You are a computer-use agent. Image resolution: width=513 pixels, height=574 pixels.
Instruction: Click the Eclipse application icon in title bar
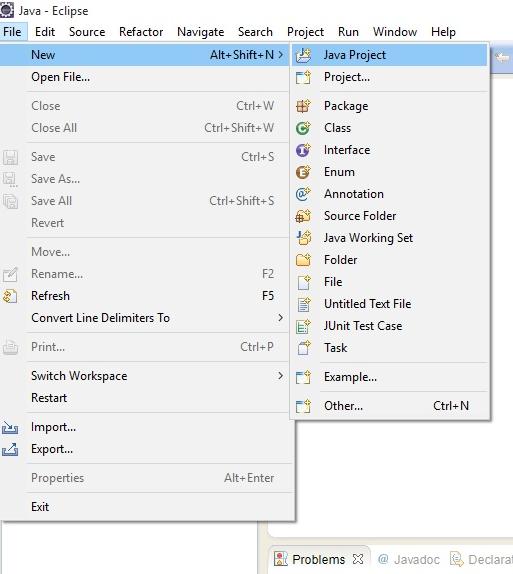[x=7, y=10]
